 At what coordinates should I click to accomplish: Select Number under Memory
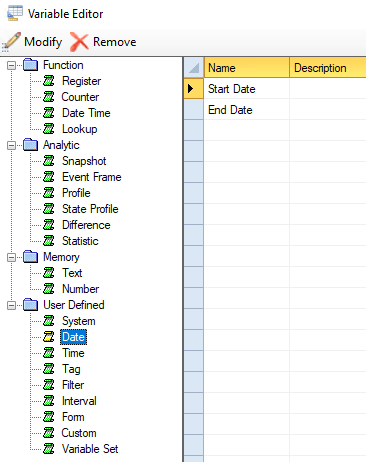80,289
